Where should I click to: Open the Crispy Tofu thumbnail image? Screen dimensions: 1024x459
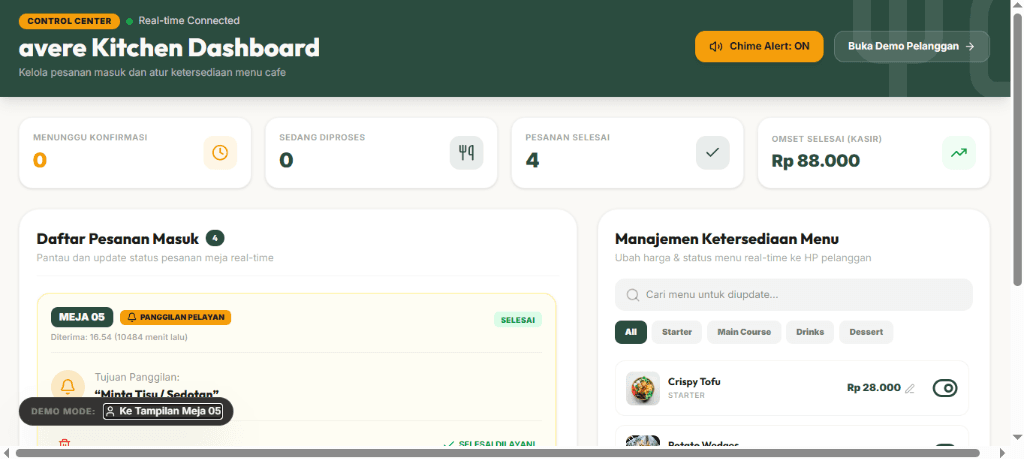click(643, 388)
